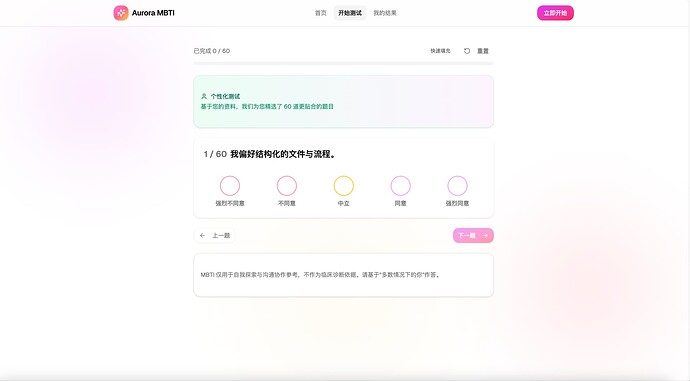The width and height of the screenshot is (690, 381).
Task: Click the left arrow icon before 上一题
Action: coord(202,235)
